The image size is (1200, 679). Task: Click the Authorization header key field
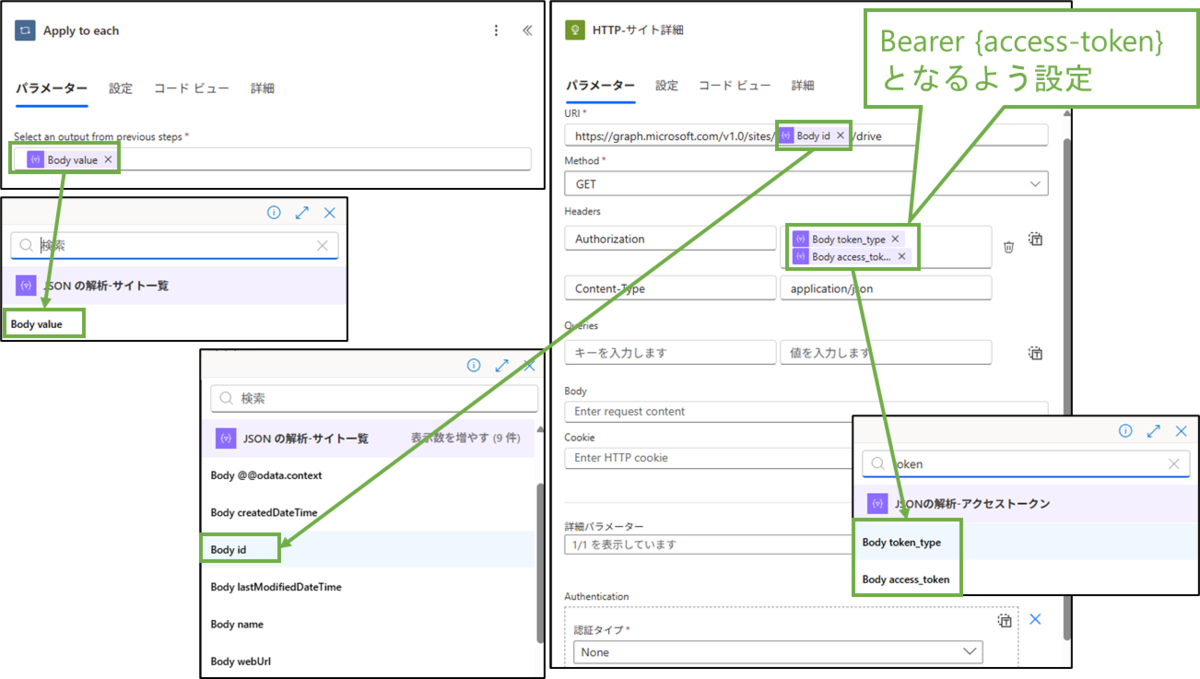pos(669,239)
